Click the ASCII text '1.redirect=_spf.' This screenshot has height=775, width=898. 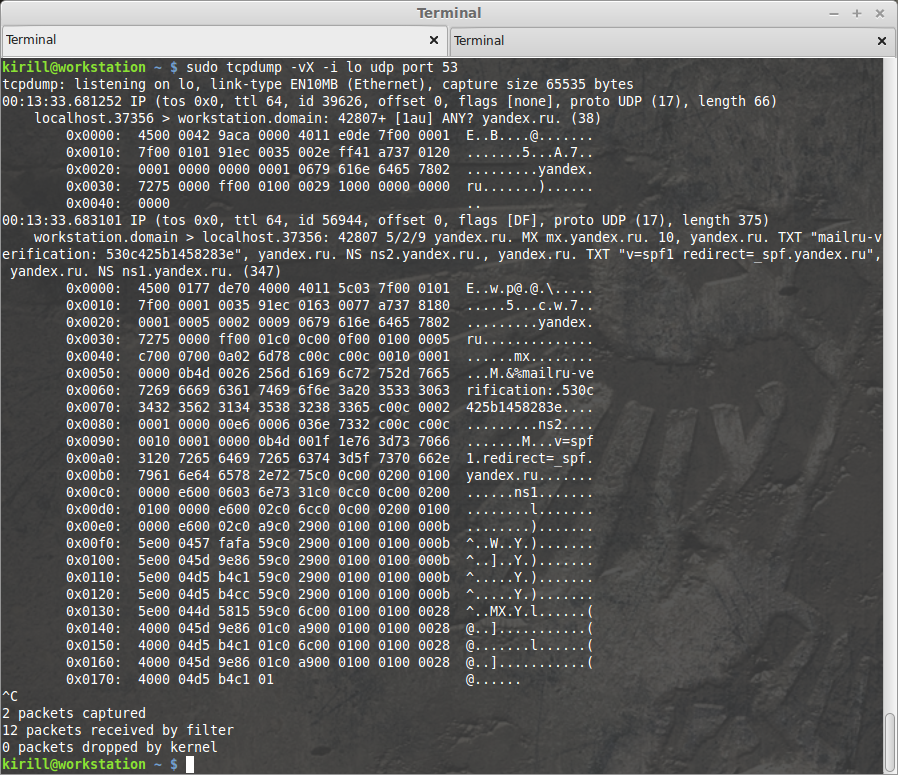530,459
